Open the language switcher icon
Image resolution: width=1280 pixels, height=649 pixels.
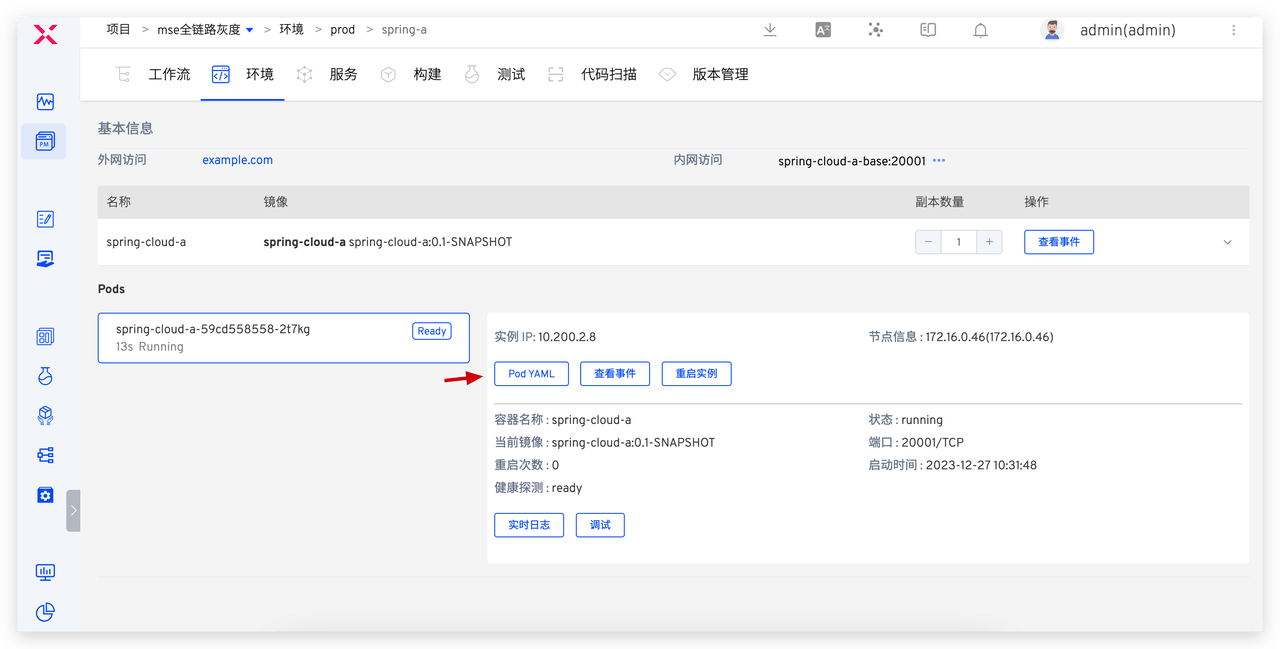(x=822, y=30)
